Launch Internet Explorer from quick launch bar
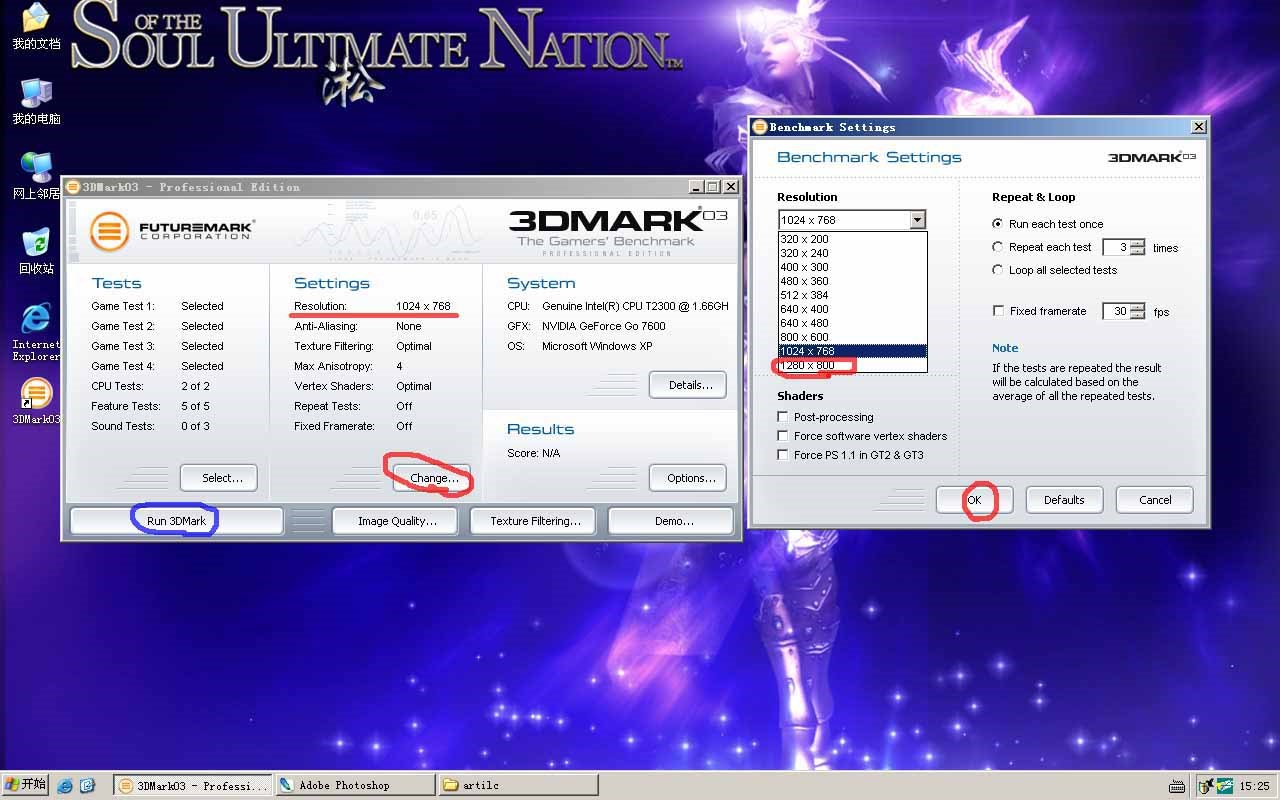This screenshot has height=800, width=1280. [x=65, y=785]
